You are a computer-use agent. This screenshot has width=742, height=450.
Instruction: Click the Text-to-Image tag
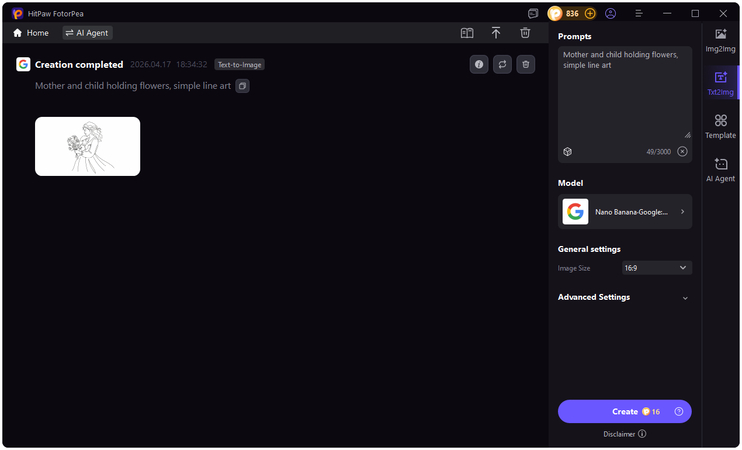click(239, 65)
